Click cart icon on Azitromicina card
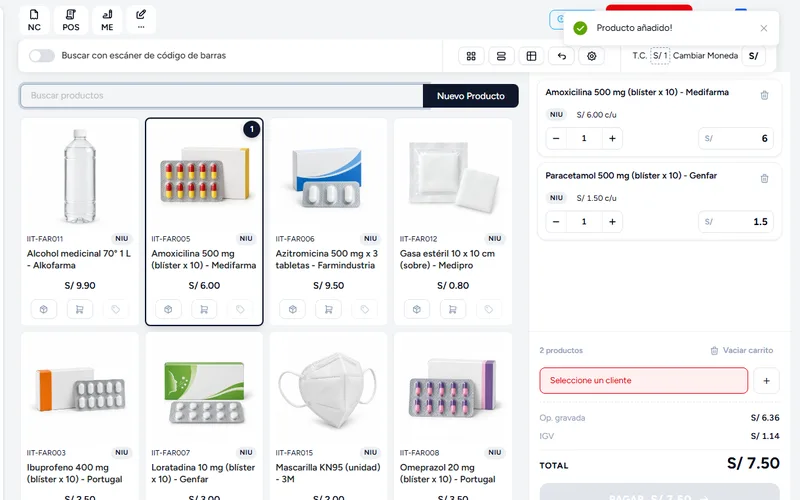This screenshot has height=500, width=800. [329, 309]
